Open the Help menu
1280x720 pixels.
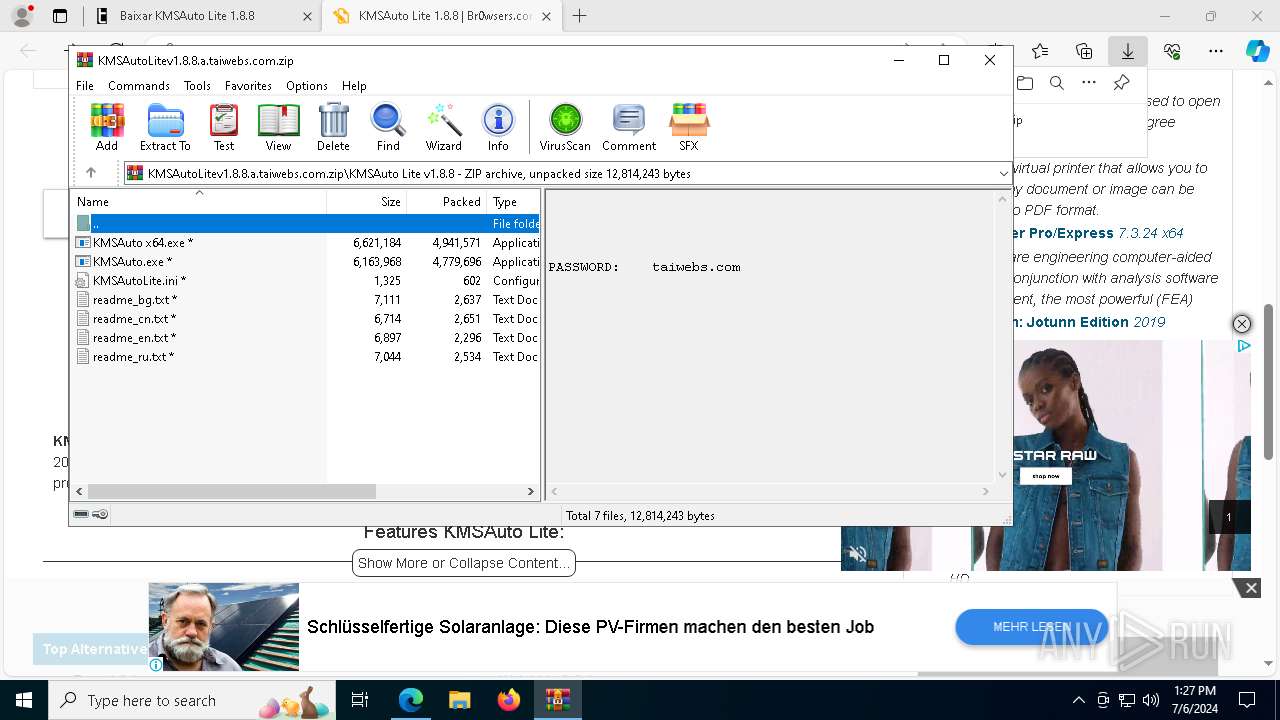pos(354,86)
